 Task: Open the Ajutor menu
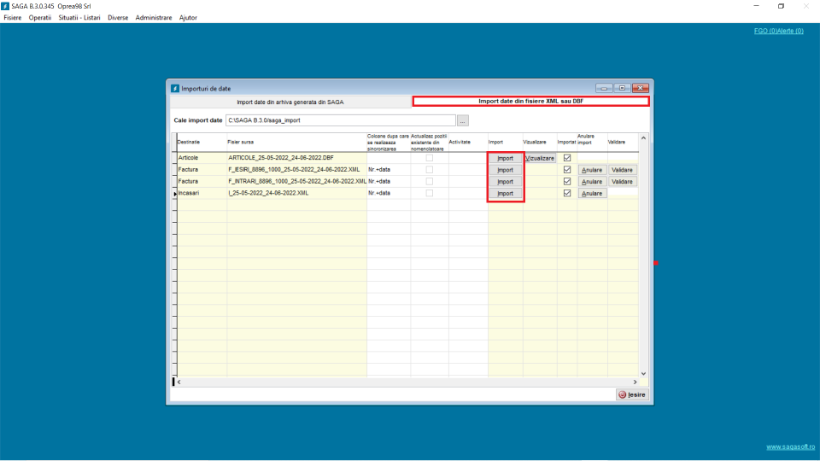click(188, 18)
